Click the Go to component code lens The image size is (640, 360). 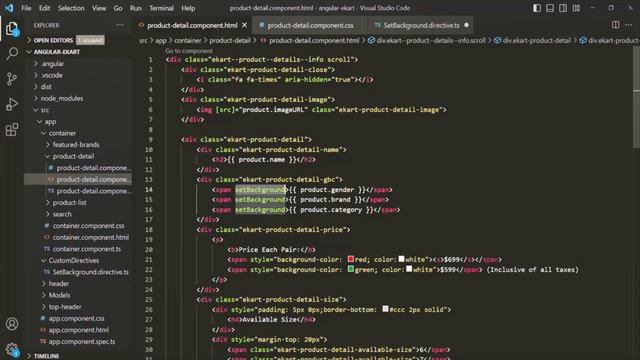pos(189,51)
